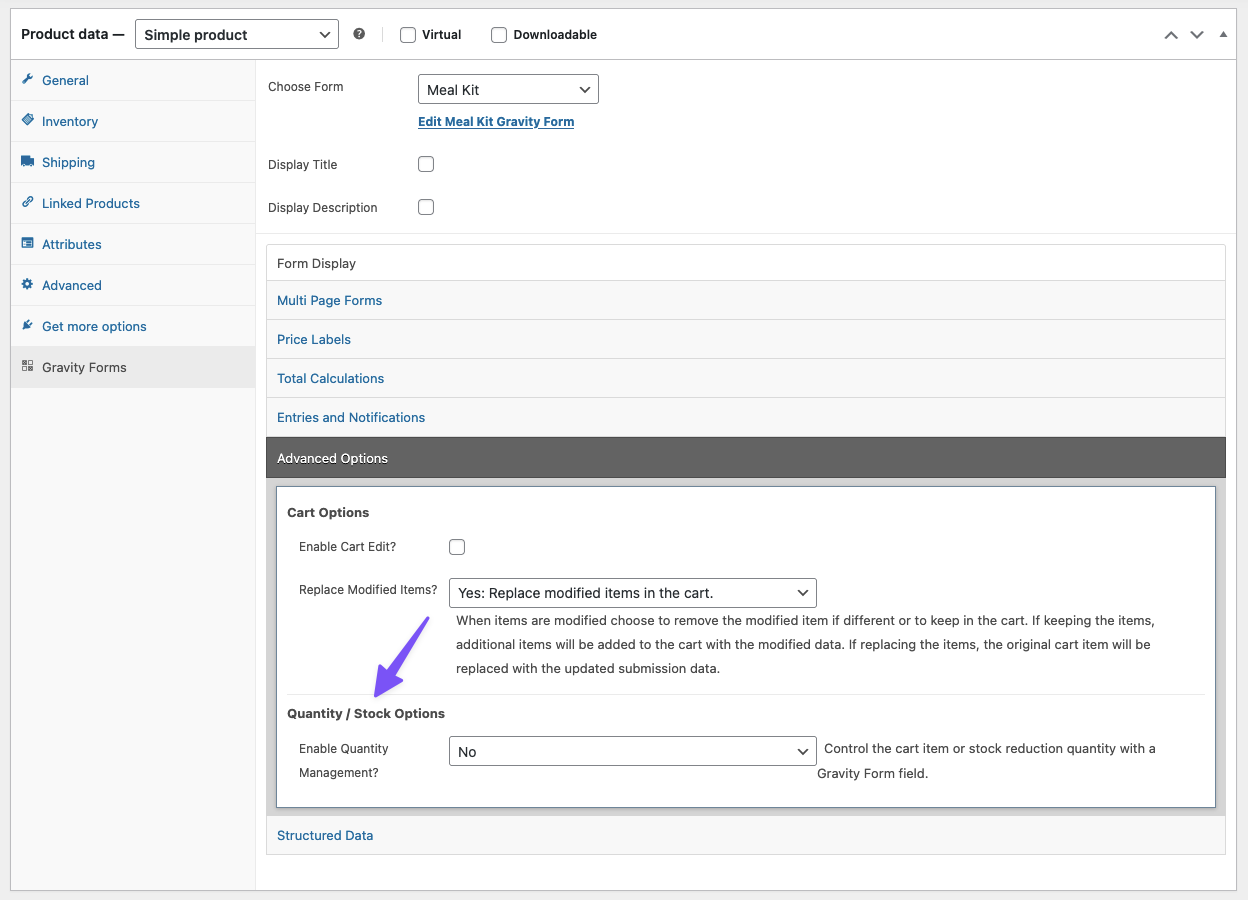
Task: Switch to the Gravity Forms tab
Action: click(x=84, y=367)
